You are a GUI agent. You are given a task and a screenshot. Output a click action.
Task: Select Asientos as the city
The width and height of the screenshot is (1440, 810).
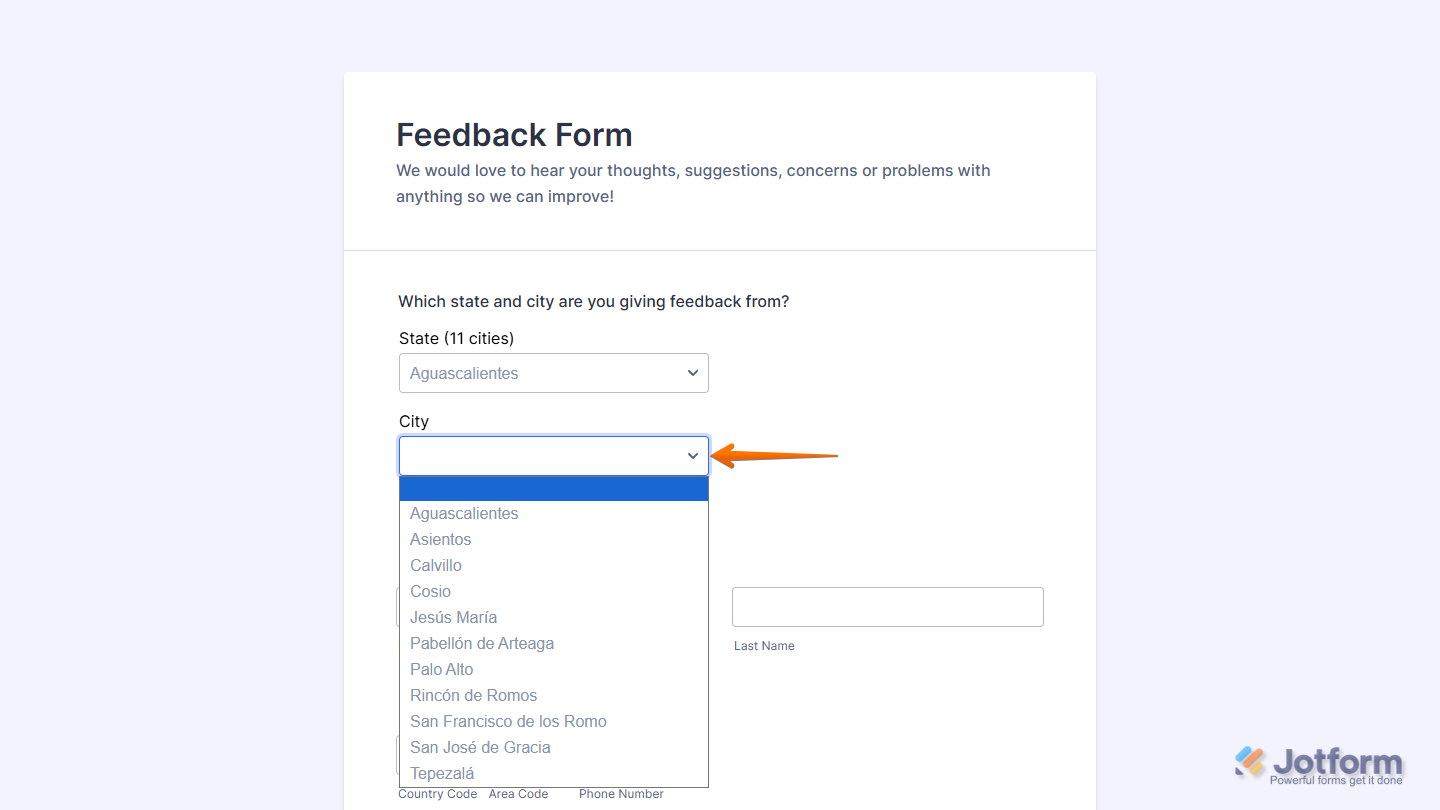tap(440, 539)
